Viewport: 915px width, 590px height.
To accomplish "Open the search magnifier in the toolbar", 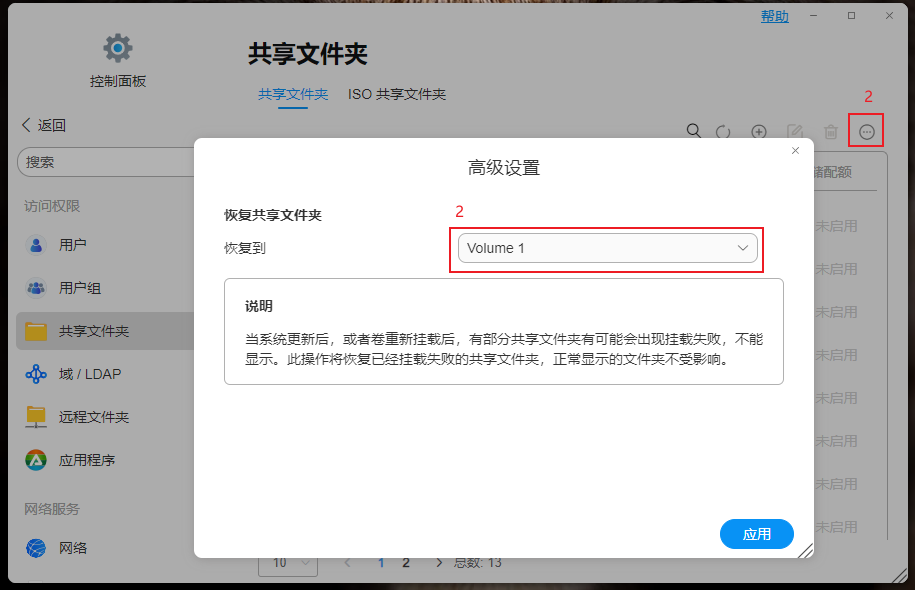I will coord(693,131).
